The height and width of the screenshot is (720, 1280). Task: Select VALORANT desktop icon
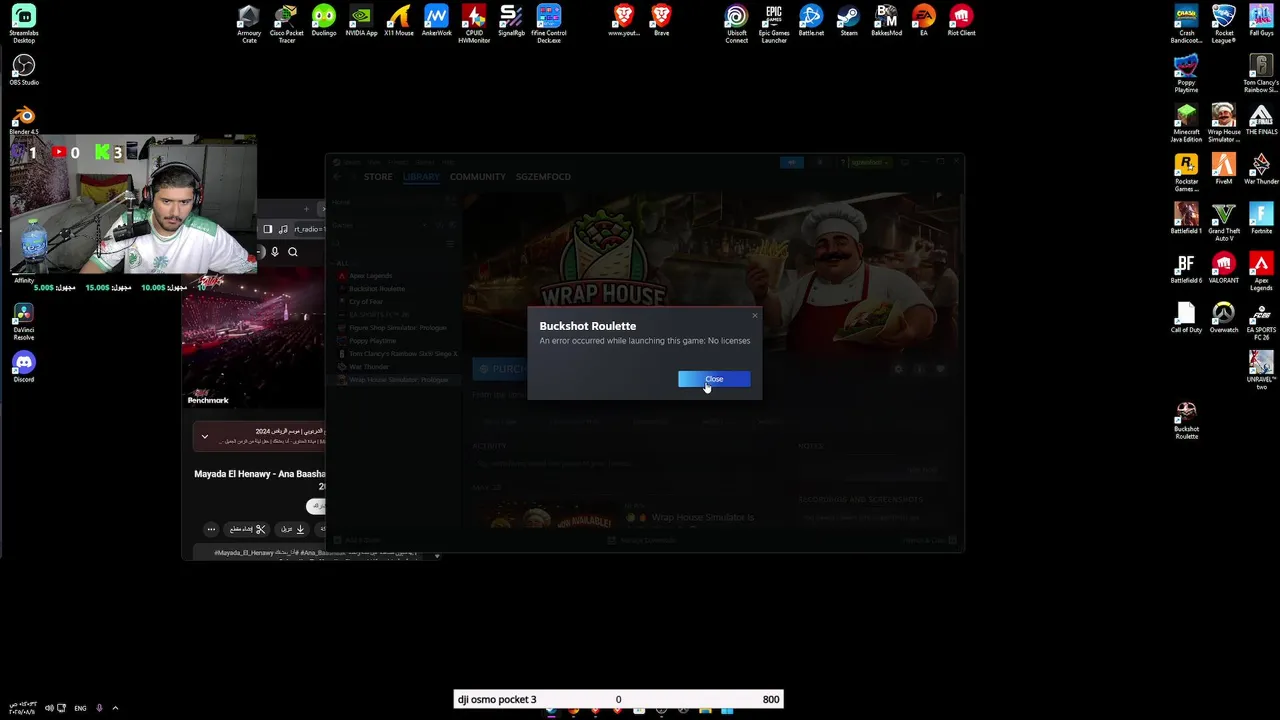point(1224,268)
